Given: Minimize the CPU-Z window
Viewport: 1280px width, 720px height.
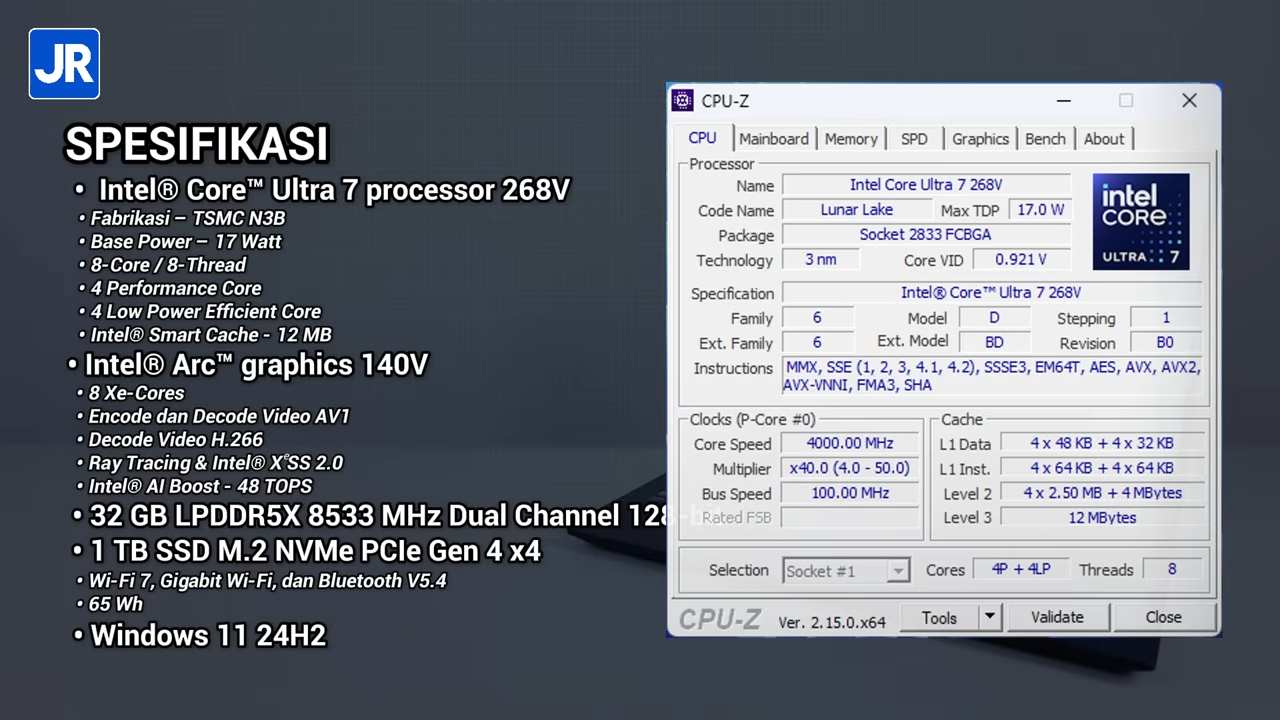Looking at the screenshot, I should 1063,101.
